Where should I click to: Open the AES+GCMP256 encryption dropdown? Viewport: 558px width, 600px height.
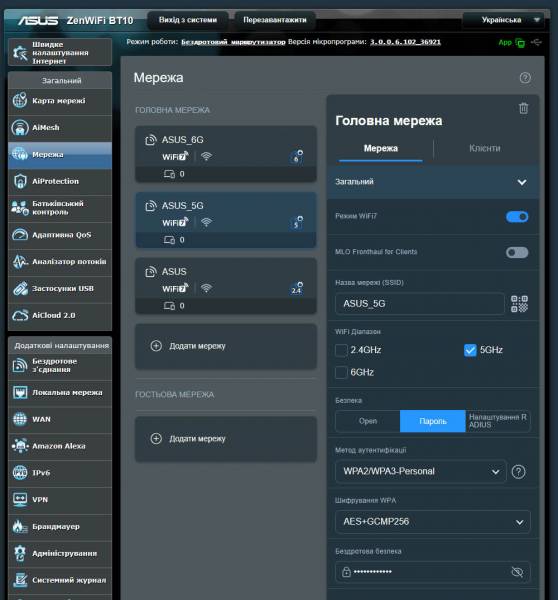[x=433, y=522]
